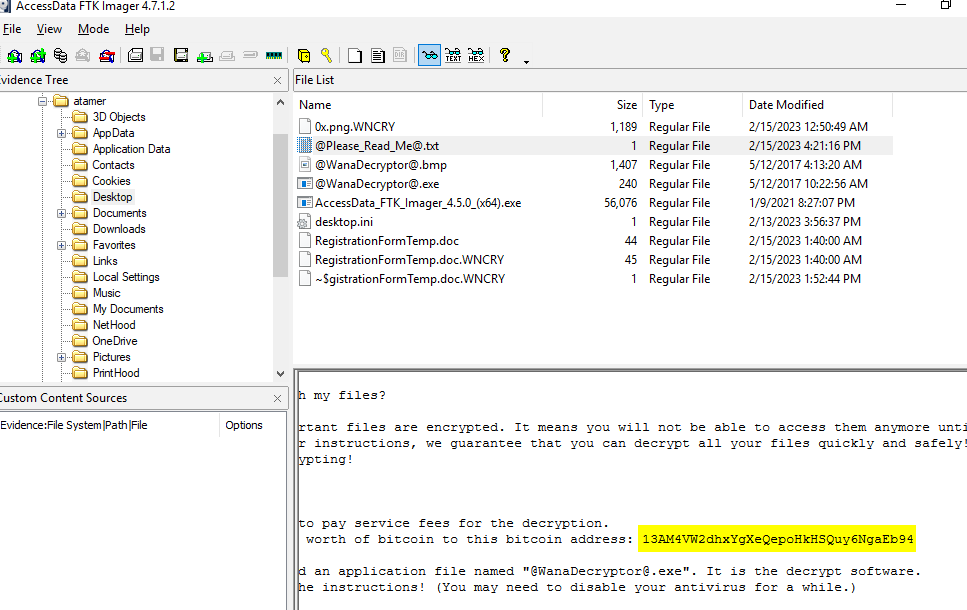Open the Mode menu
Image resolution: width=967 pixels, height=610 pixels.
pos(94,29)
